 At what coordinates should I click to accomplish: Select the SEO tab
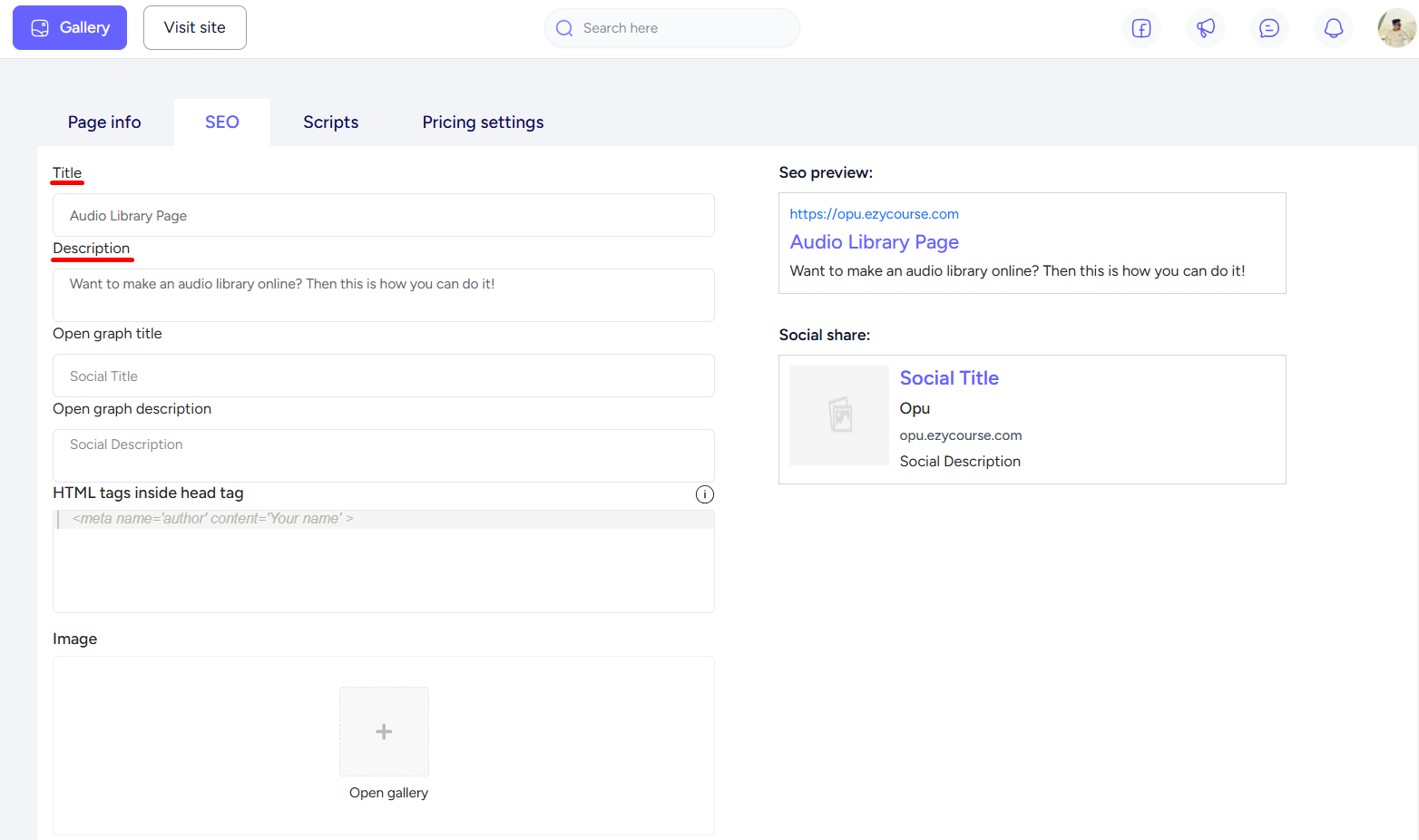(222, 122)
